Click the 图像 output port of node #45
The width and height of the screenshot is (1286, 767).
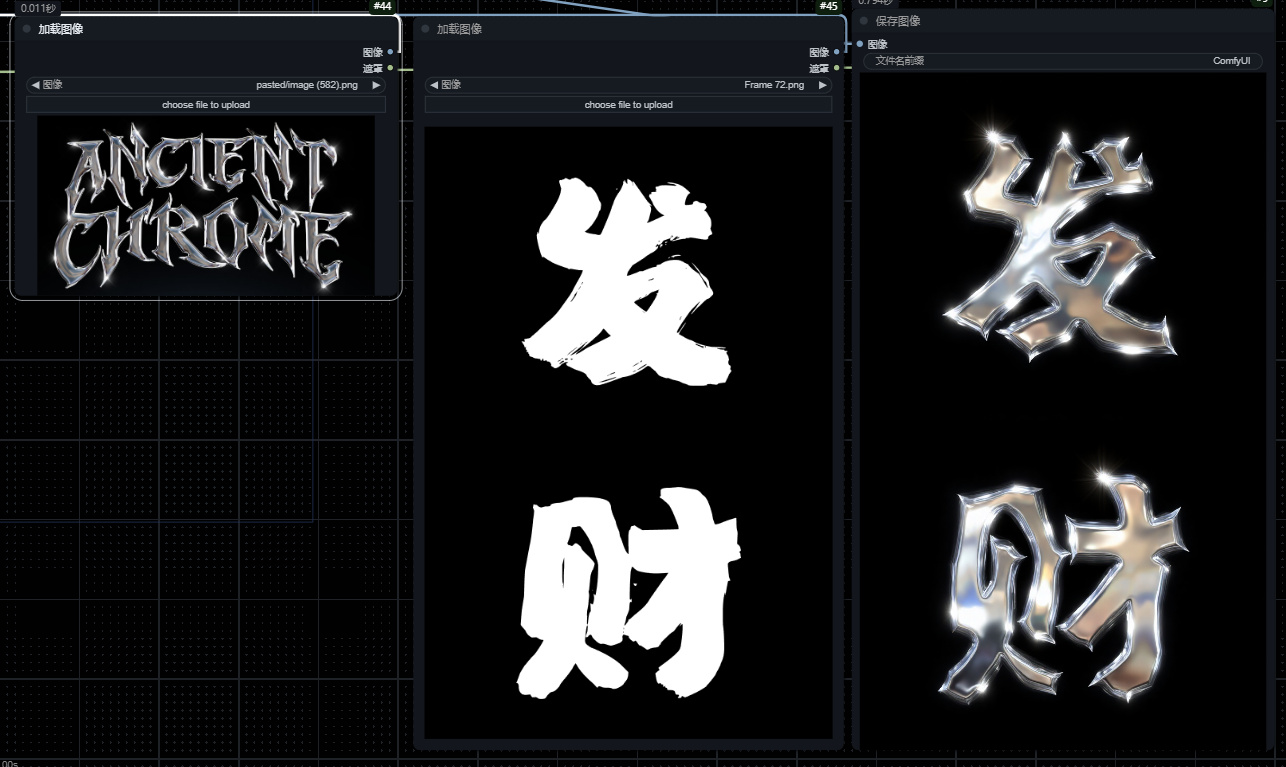[837, 52]
